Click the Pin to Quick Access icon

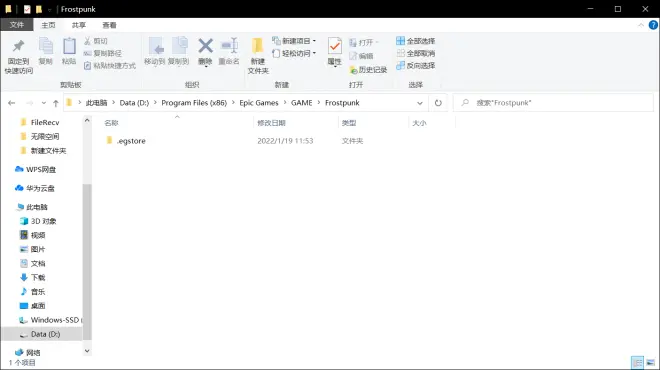(19, 46)
